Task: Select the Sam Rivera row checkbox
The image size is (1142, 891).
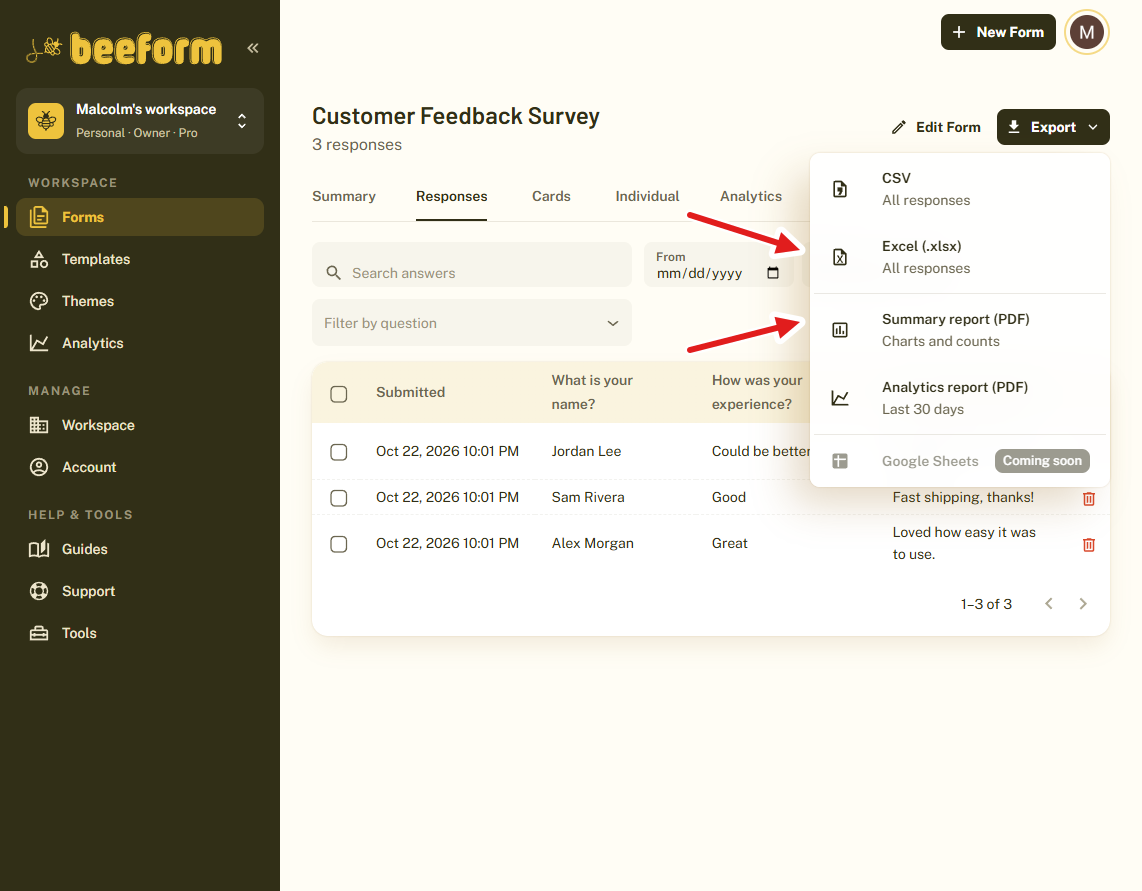Action: pos(339,498)
